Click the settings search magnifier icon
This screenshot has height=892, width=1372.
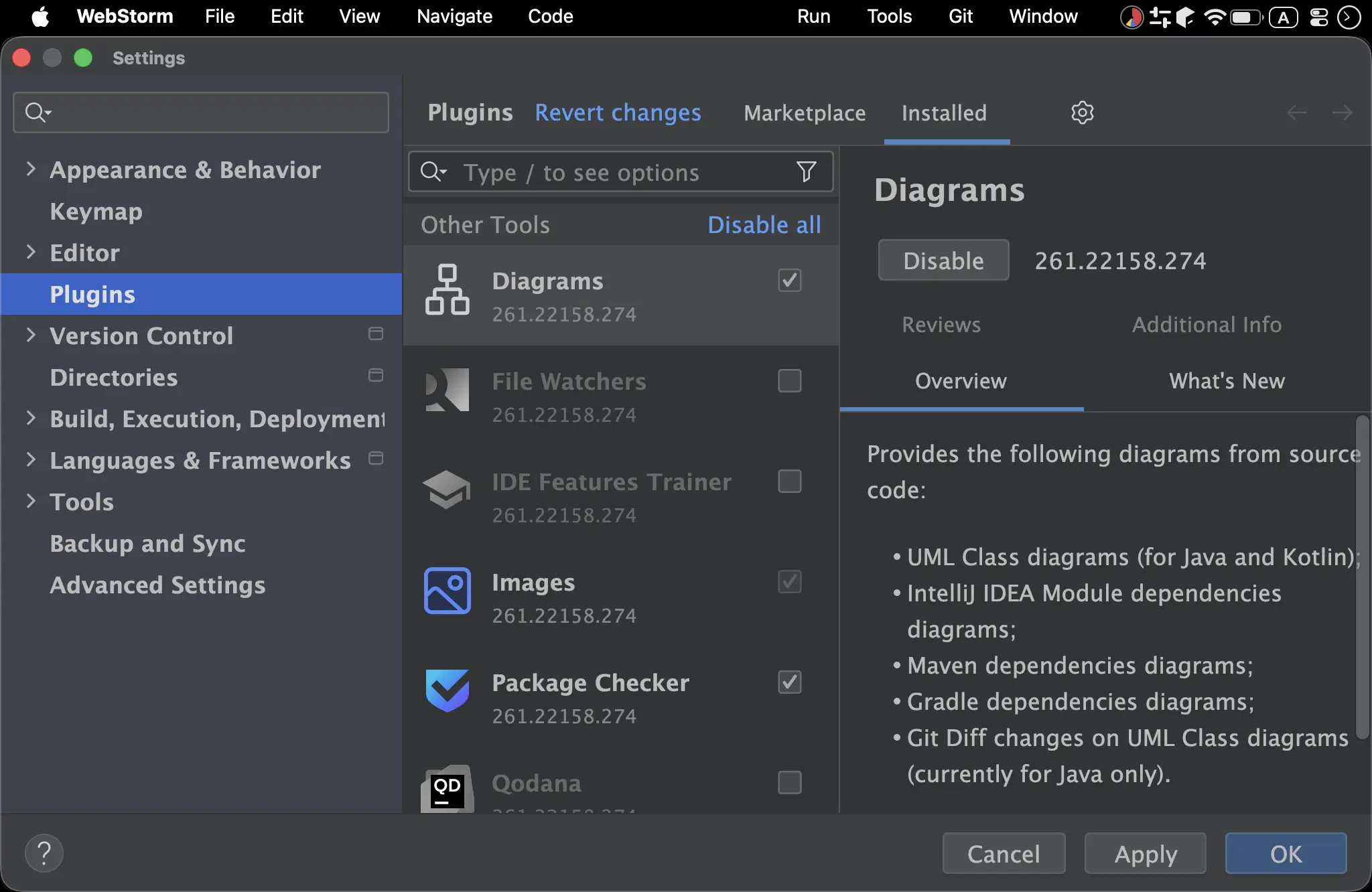[x=38, y=112]
